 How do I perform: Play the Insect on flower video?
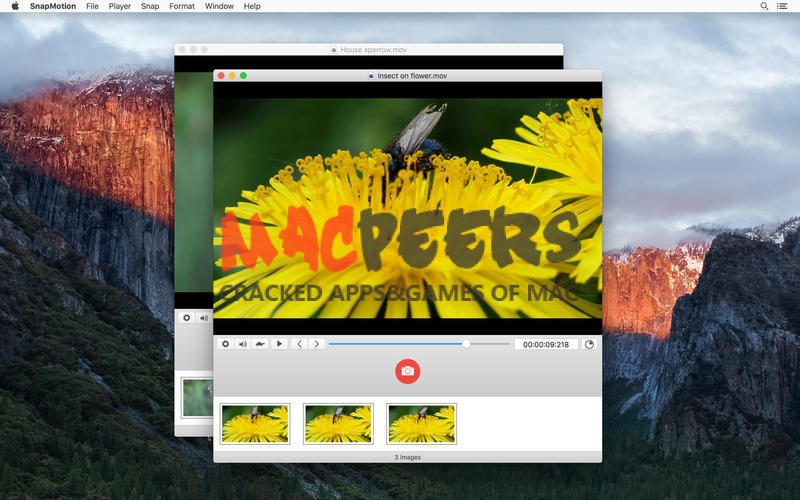pyautogui.click(x=279, y=344)
